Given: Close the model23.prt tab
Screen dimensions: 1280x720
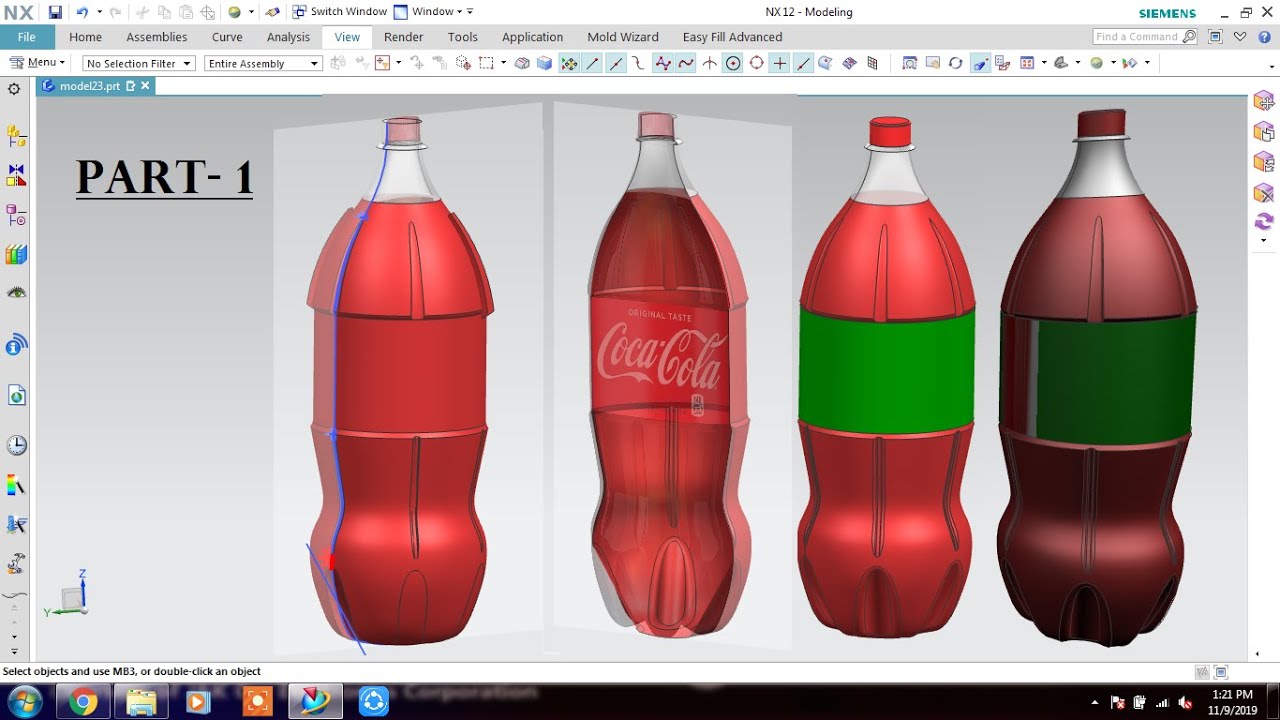Looking at the screenshot, I should click(145, 86).
